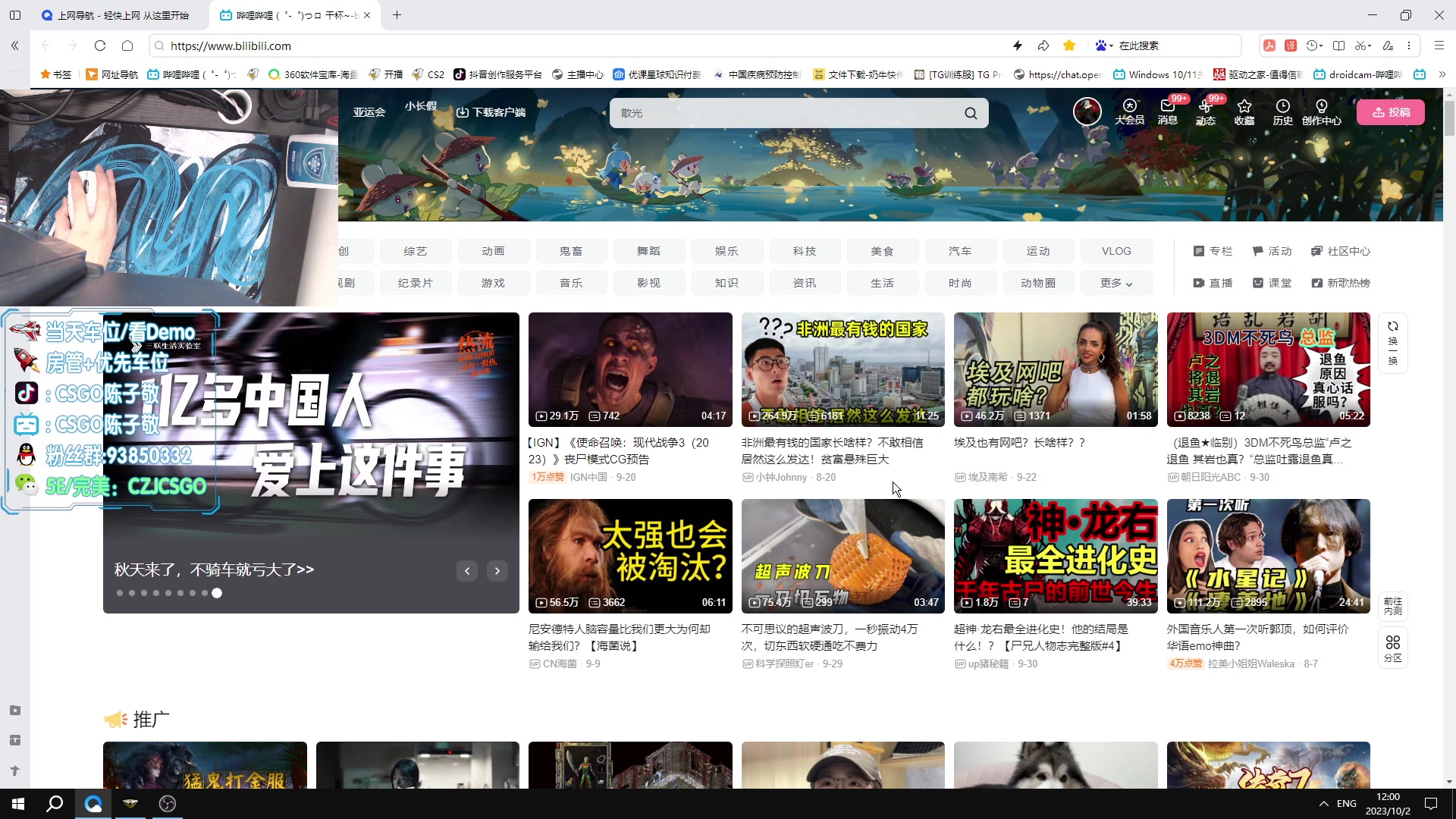
Task: Open the 神·龙右 evolution history video thumbnail
Action: 1055,556
